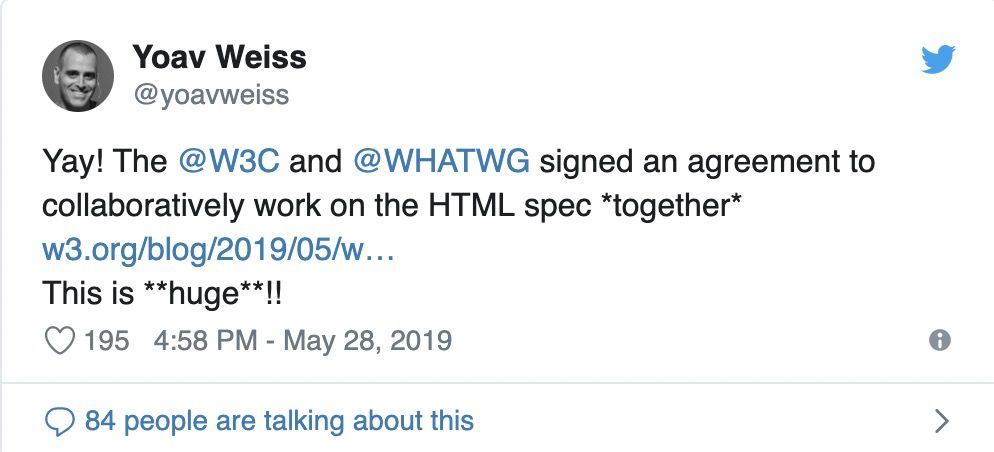The image size is (994, 452).
Task: Open the tweet info icon
Action: tap(939, 340)
